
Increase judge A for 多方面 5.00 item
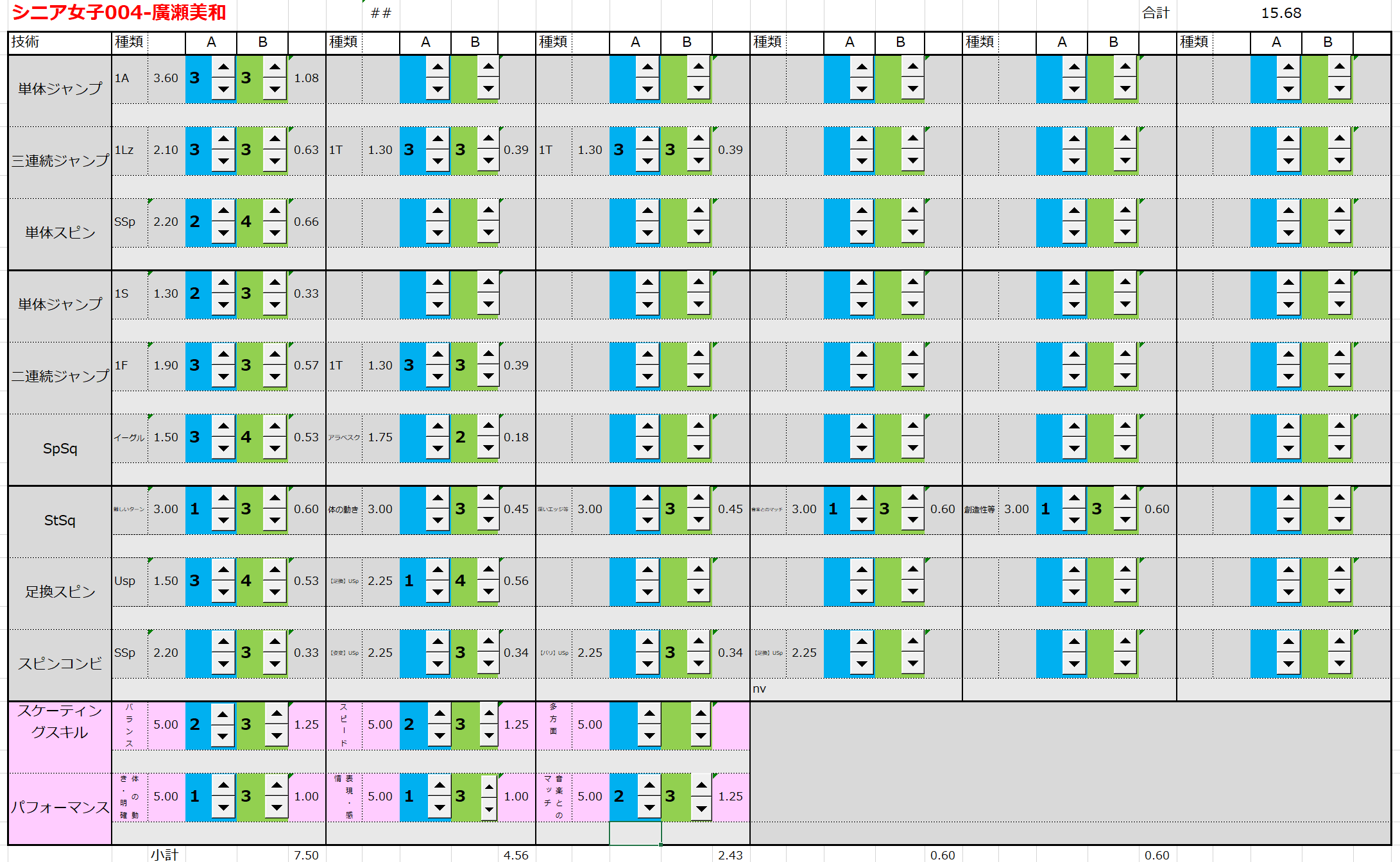[649, 713]
